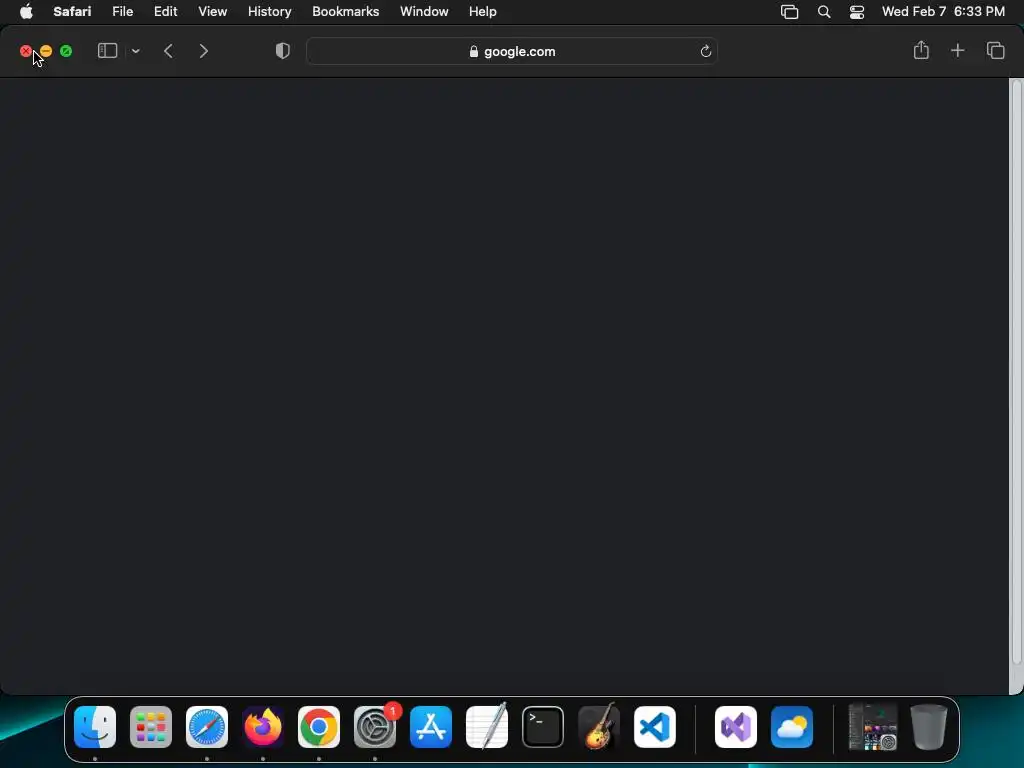Image resolution: width=1024 pixels, height=768 pixels.
Task: Open the Window menu
Action: (424, 12)
